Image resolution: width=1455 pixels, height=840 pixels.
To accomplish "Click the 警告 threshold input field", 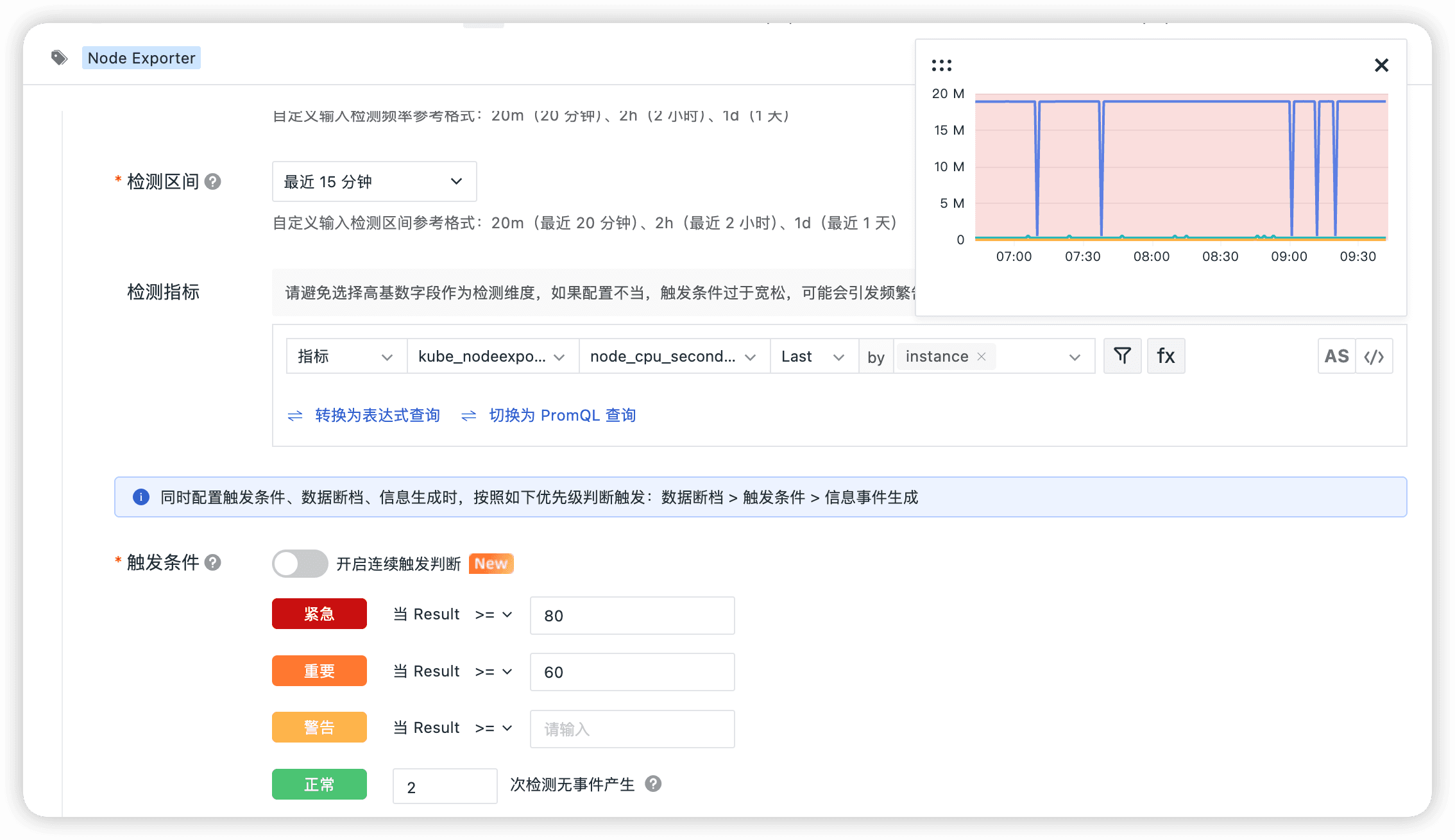I will (631, 728).
